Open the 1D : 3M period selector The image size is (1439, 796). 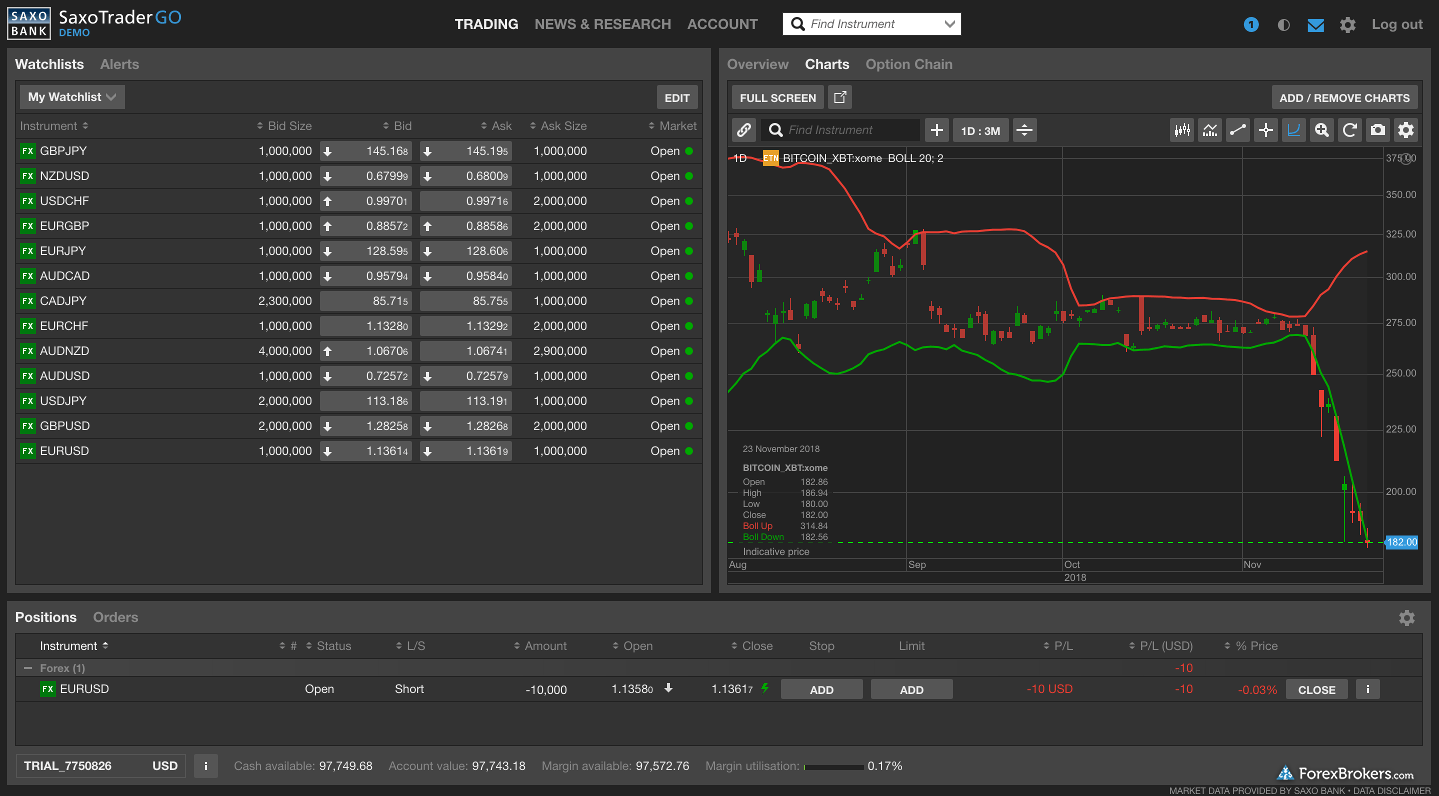pos(980,130)
